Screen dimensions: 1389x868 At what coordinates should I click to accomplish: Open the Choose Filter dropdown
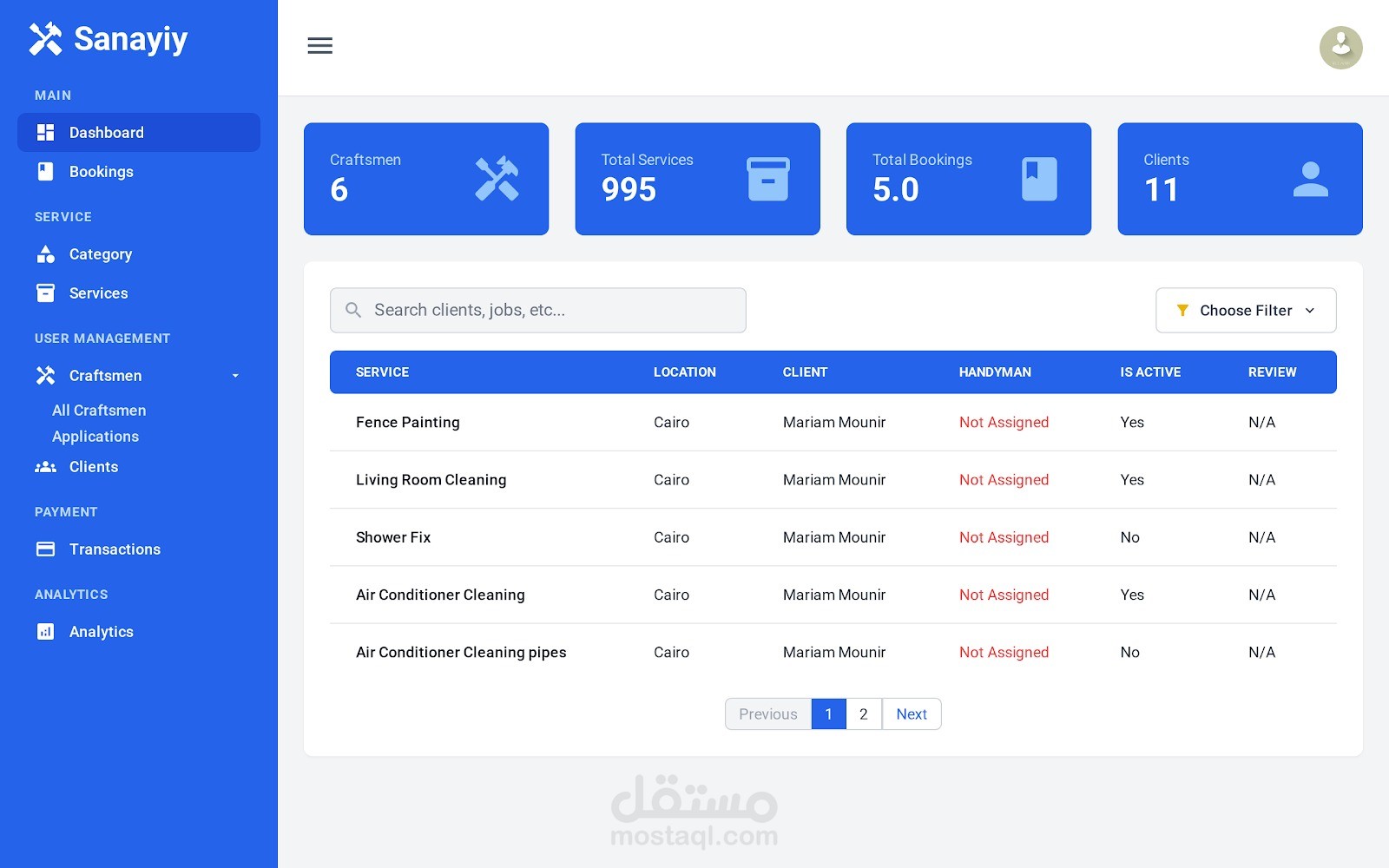click(x=1245, y=310)
